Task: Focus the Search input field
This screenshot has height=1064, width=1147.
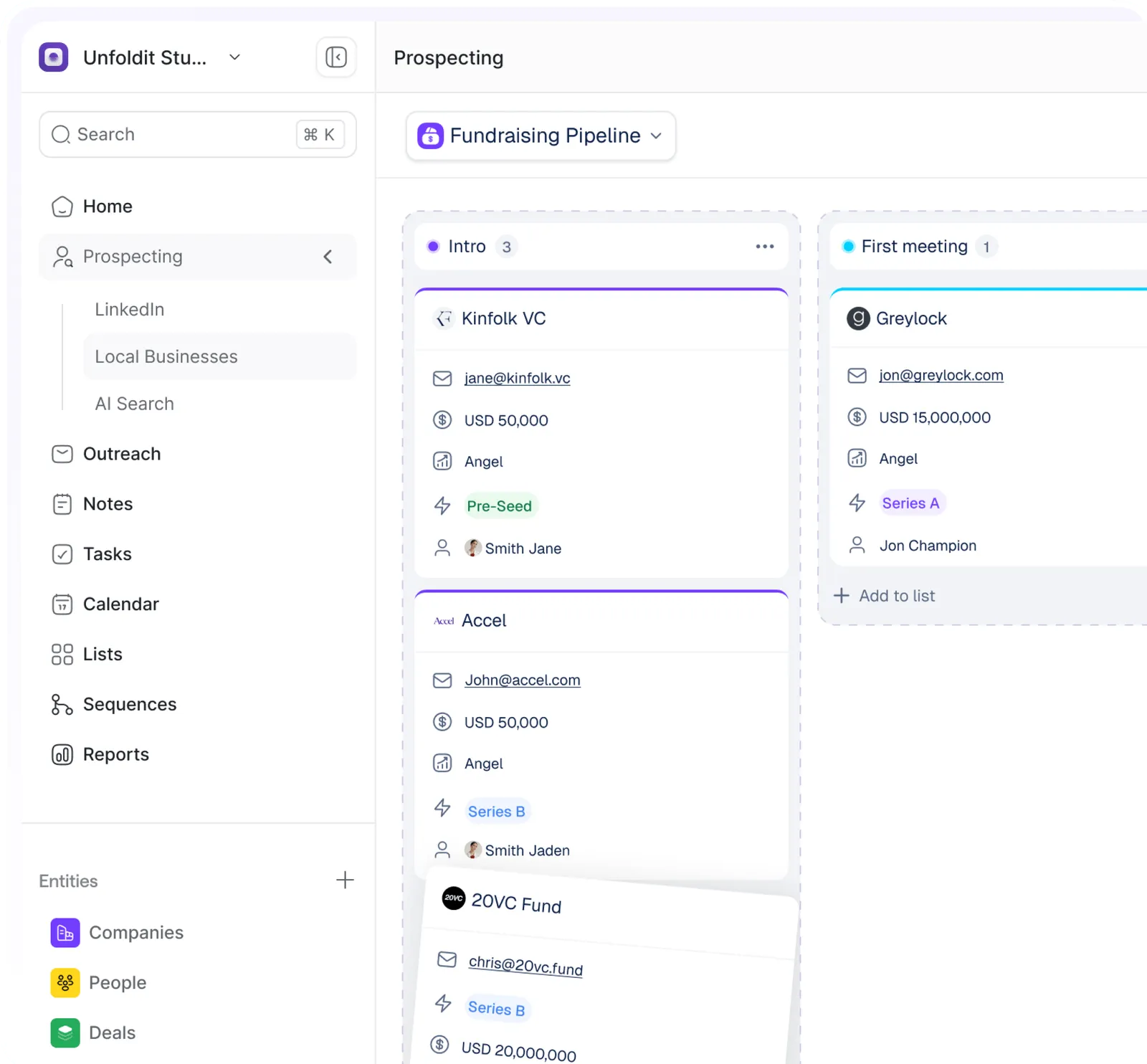Action: pos(198,134)
